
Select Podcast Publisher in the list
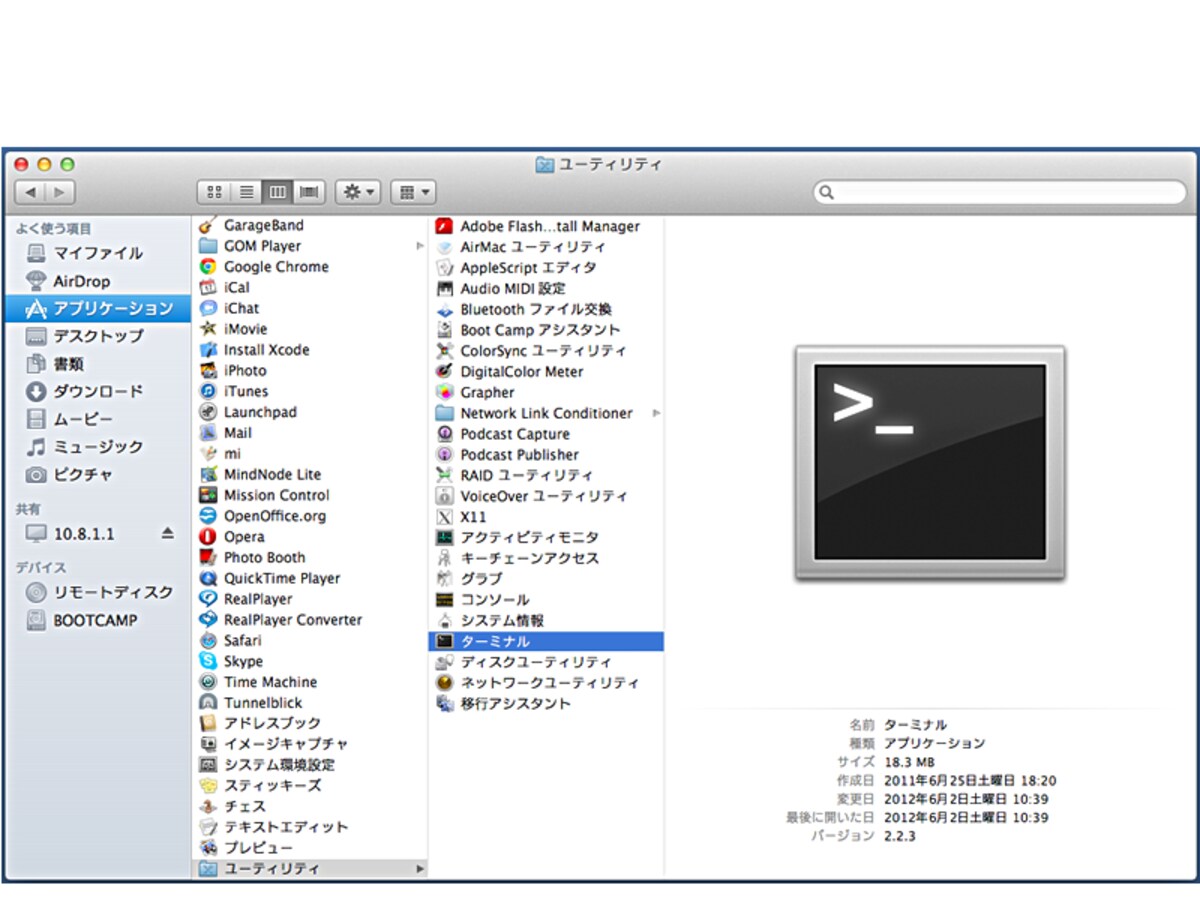[x=546, y=455]
